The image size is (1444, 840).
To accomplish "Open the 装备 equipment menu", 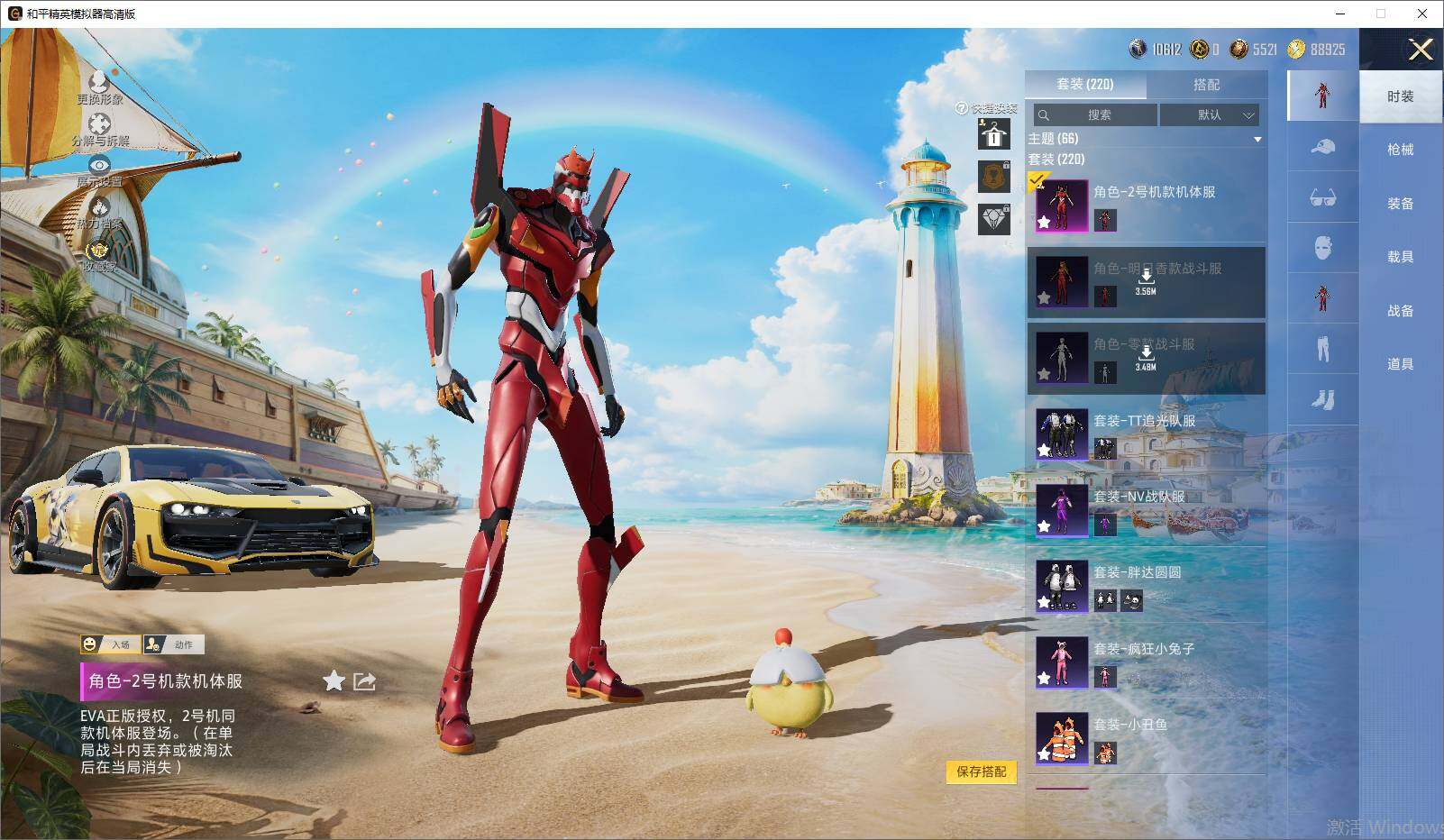I will 1401,204.
